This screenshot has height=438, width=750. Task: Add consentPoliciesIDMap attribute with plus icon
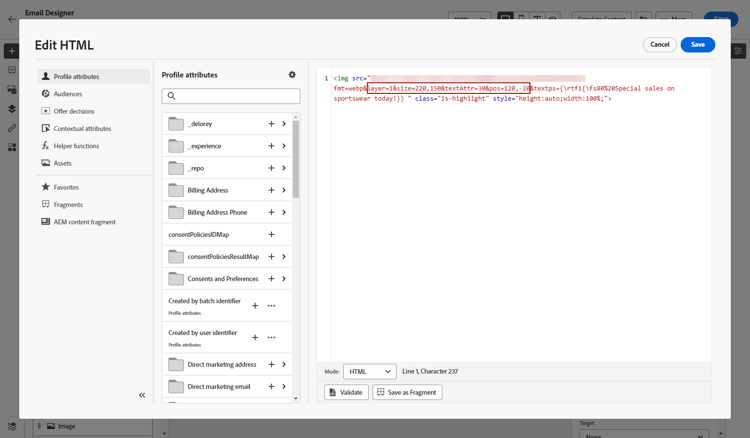coord(271,234)
